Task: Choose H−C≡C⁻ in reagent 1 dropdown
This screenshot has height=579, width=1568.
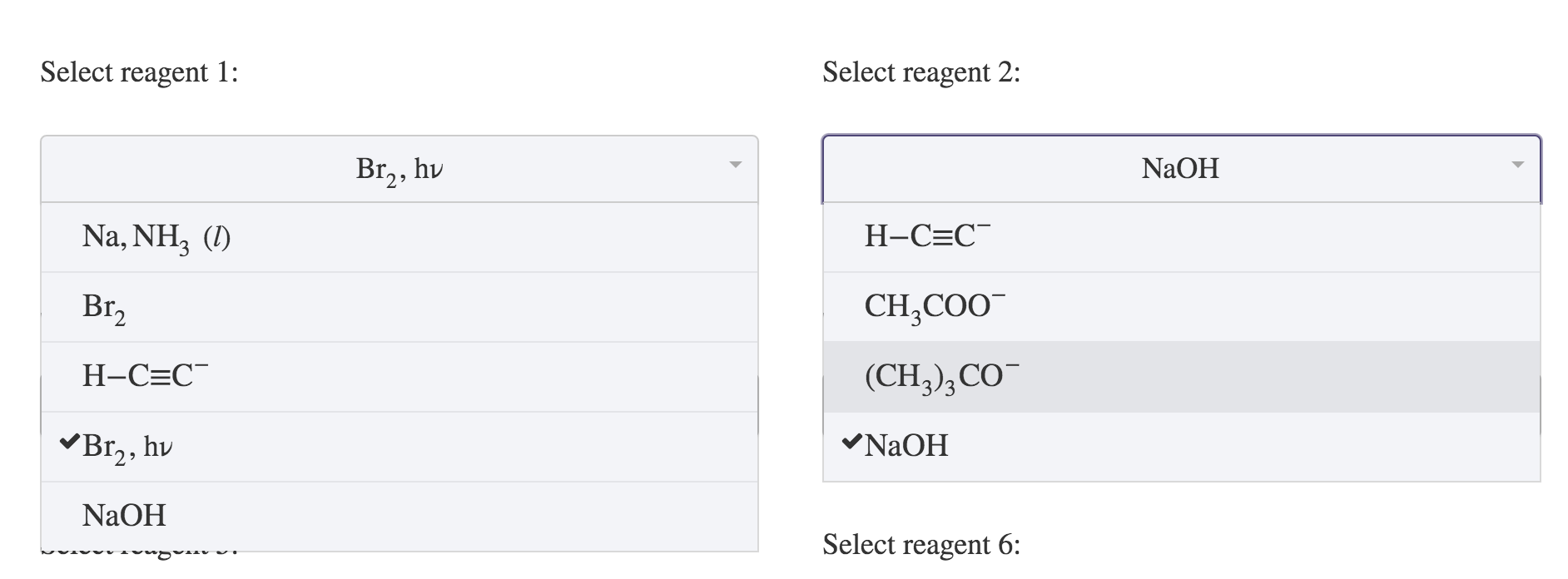Action: 143,375
